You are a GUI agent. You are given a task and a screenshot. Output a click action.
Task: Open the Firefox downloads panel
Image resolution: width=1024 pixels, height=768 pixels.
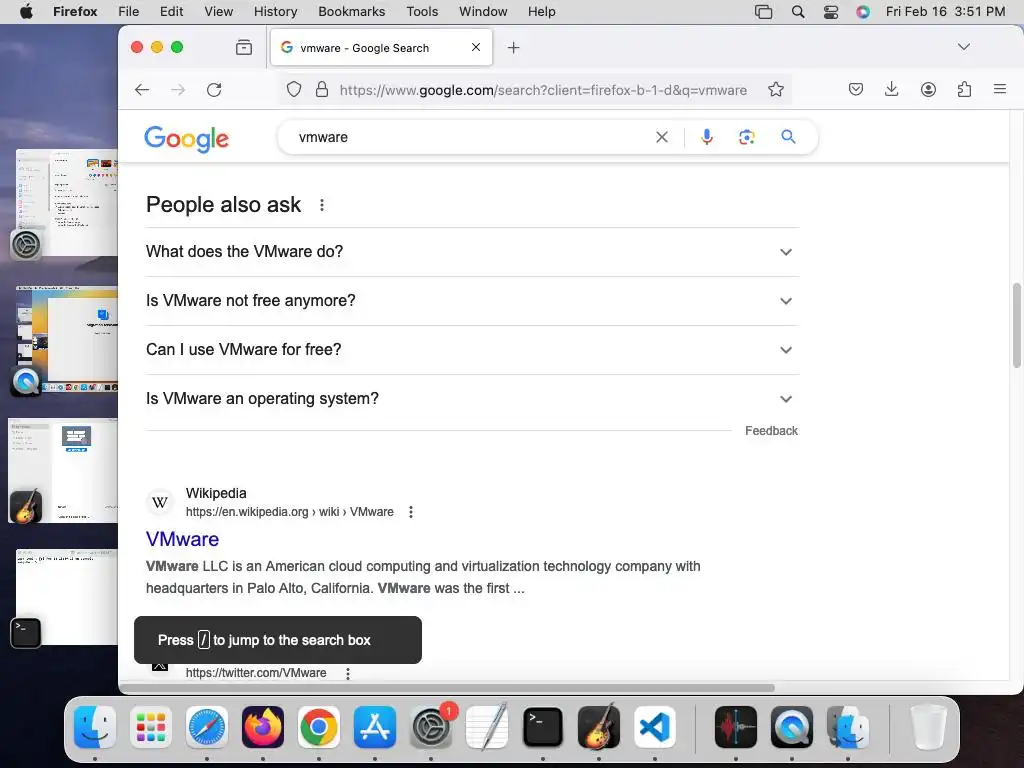(891, 89)
